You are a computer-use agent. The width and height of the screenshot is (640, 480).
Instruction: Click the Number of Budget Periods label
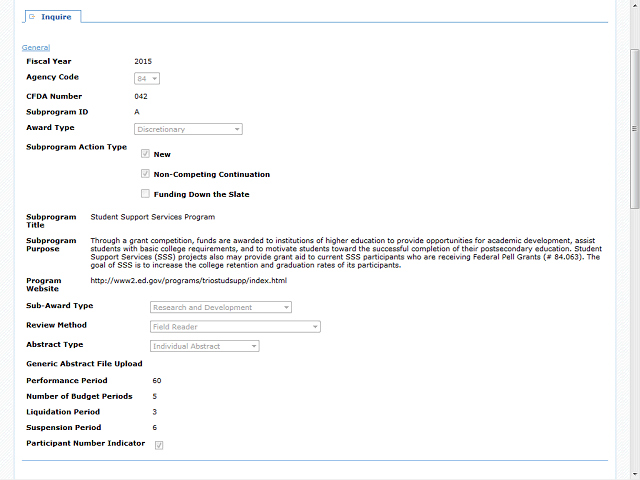click(x=79, y=396)
